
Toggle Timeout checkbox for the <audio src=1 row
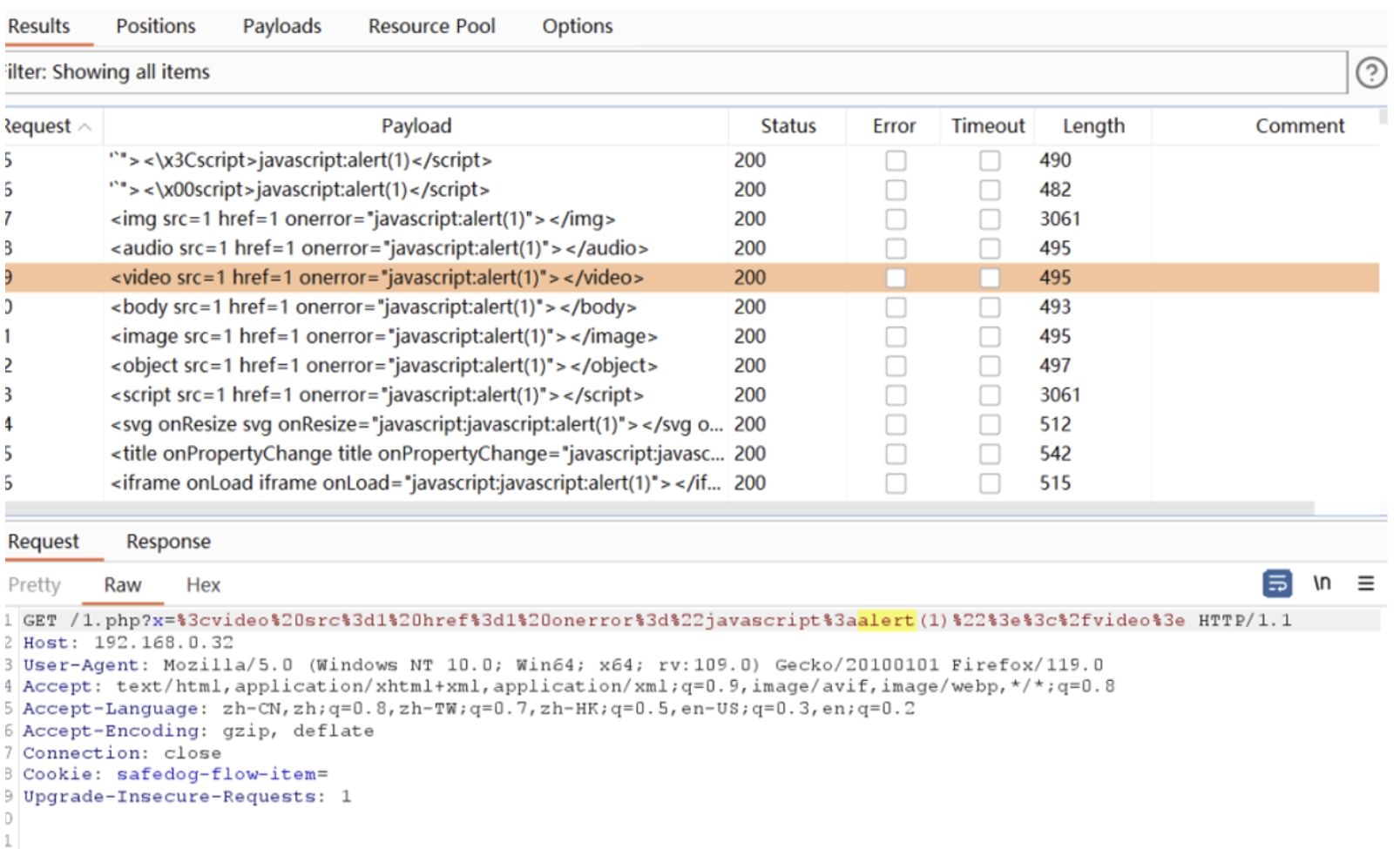click(990, 248)
